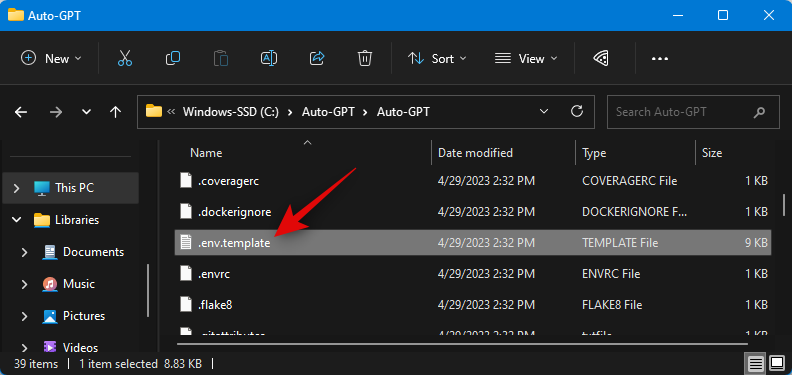The height and width of the screenshot is (375, 792).
Task: Open the New dropdown menu
Action: coord(51,59)
